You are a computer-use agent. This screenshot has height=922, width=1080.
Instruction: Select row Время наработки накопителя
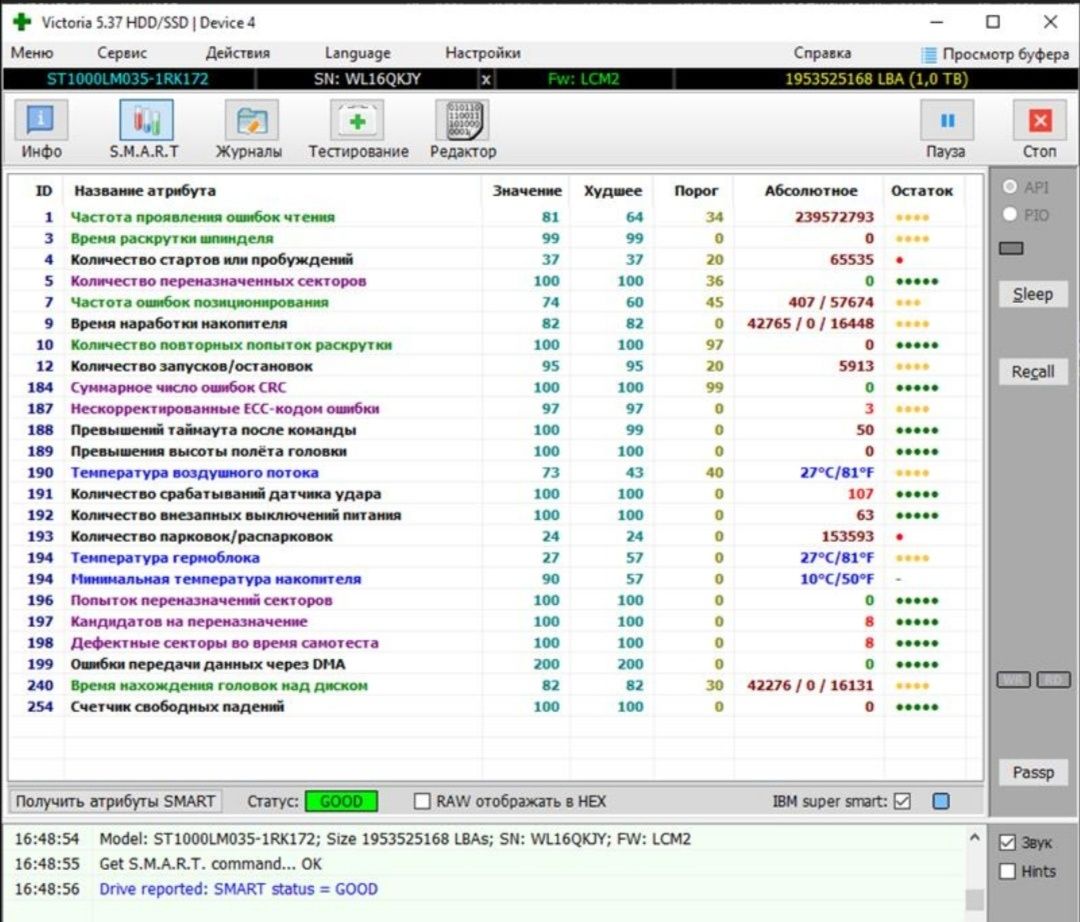[496, 324]
